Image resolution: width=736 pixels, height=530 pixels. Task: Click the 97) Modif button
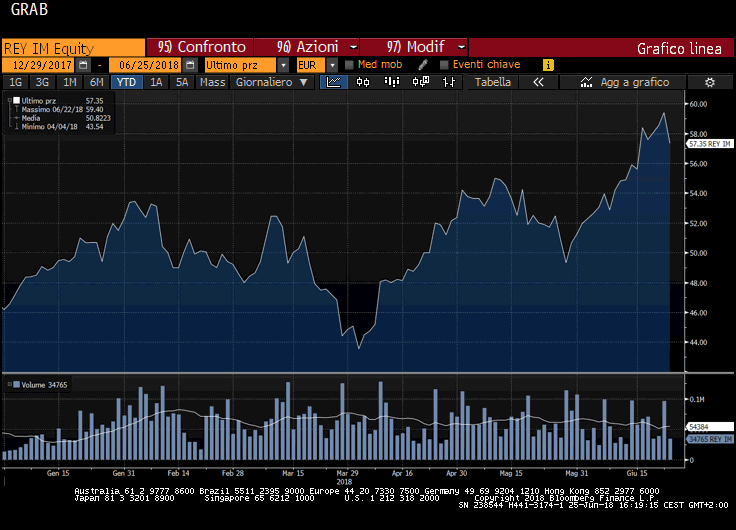[414, 47]
